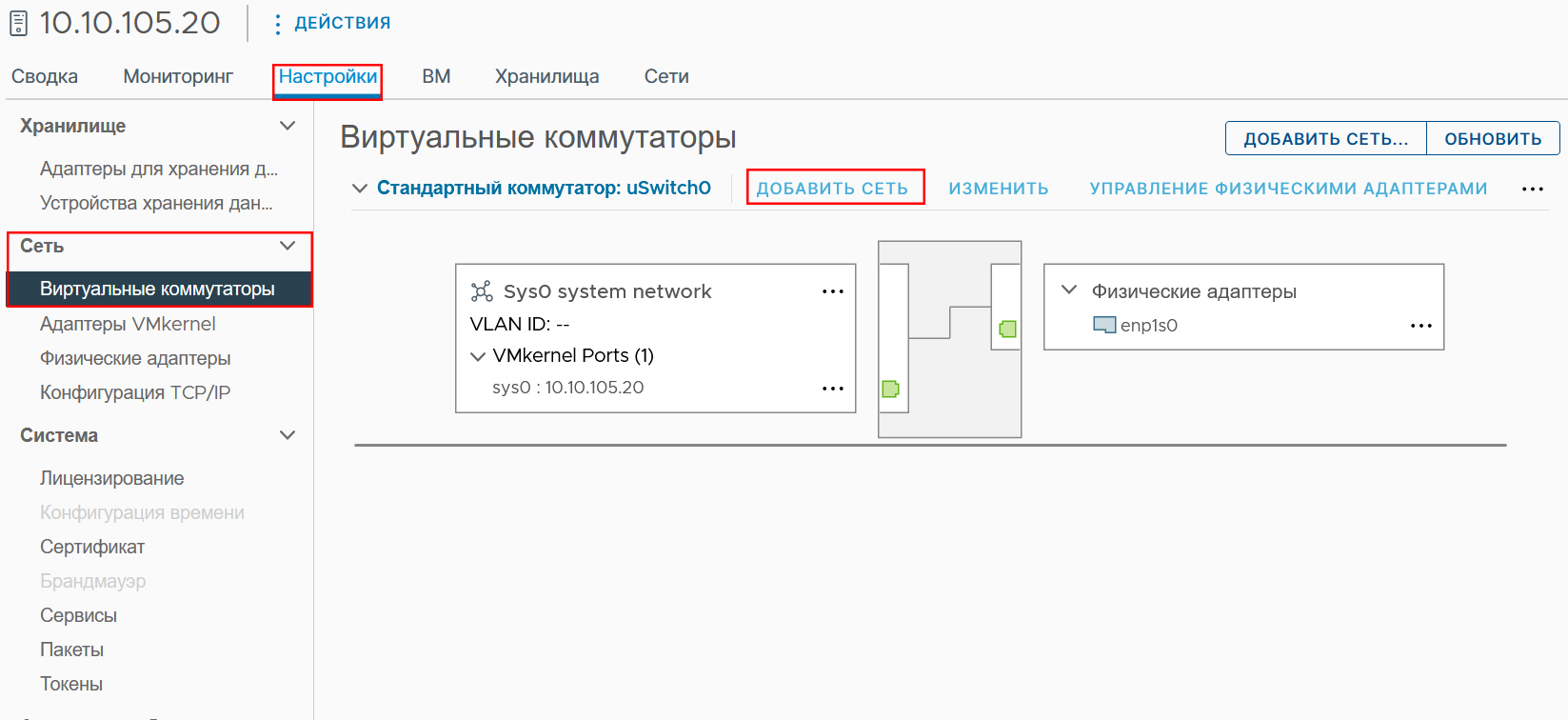Collapse the VMkernel Ports (1) list
Viewport: 1568px width, 720px height.
click(478, 356)
